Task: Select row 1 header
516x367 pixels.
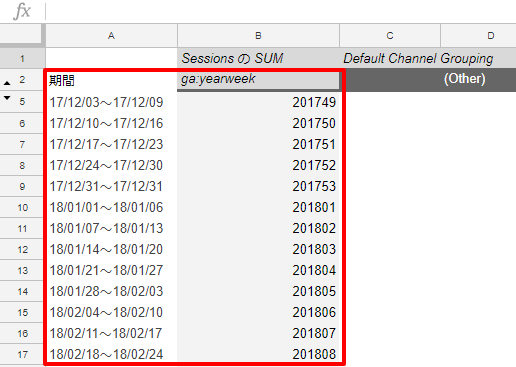Action: (22, 59)
